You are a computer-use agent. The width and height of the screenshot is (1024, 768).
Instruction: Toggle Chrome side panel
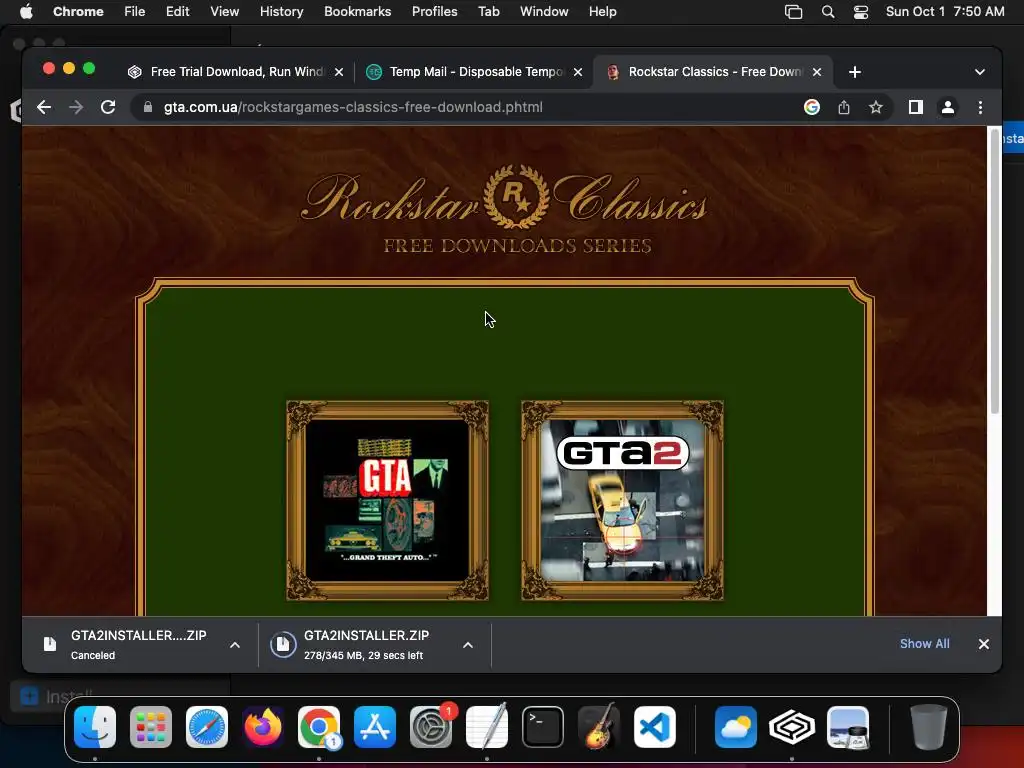tap(916, 107)
